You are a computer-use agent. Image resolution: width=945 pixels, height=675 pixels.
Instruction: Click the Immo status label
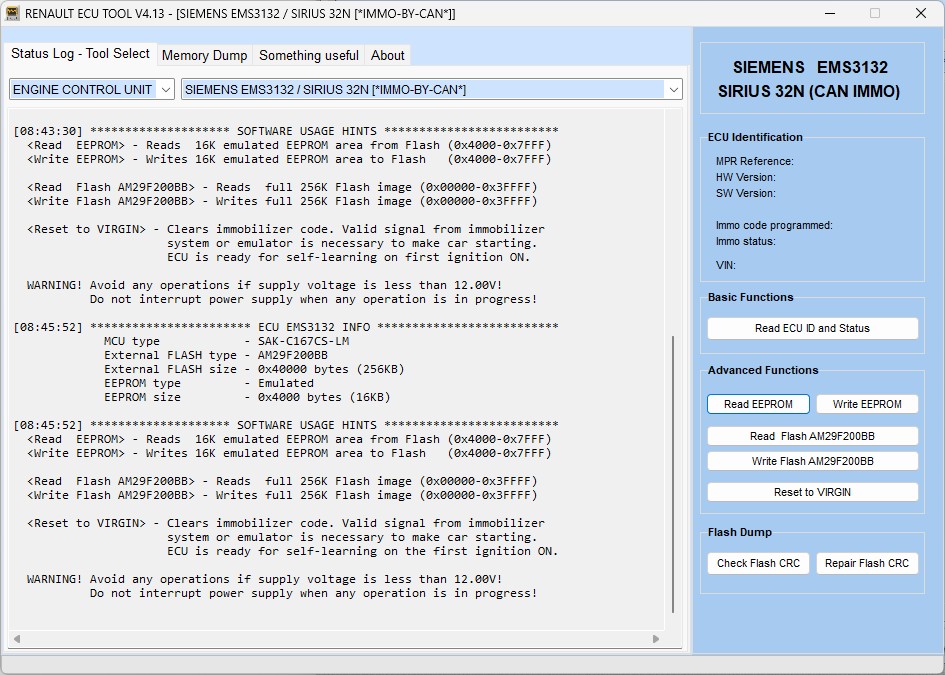click(x=746, y=242)
